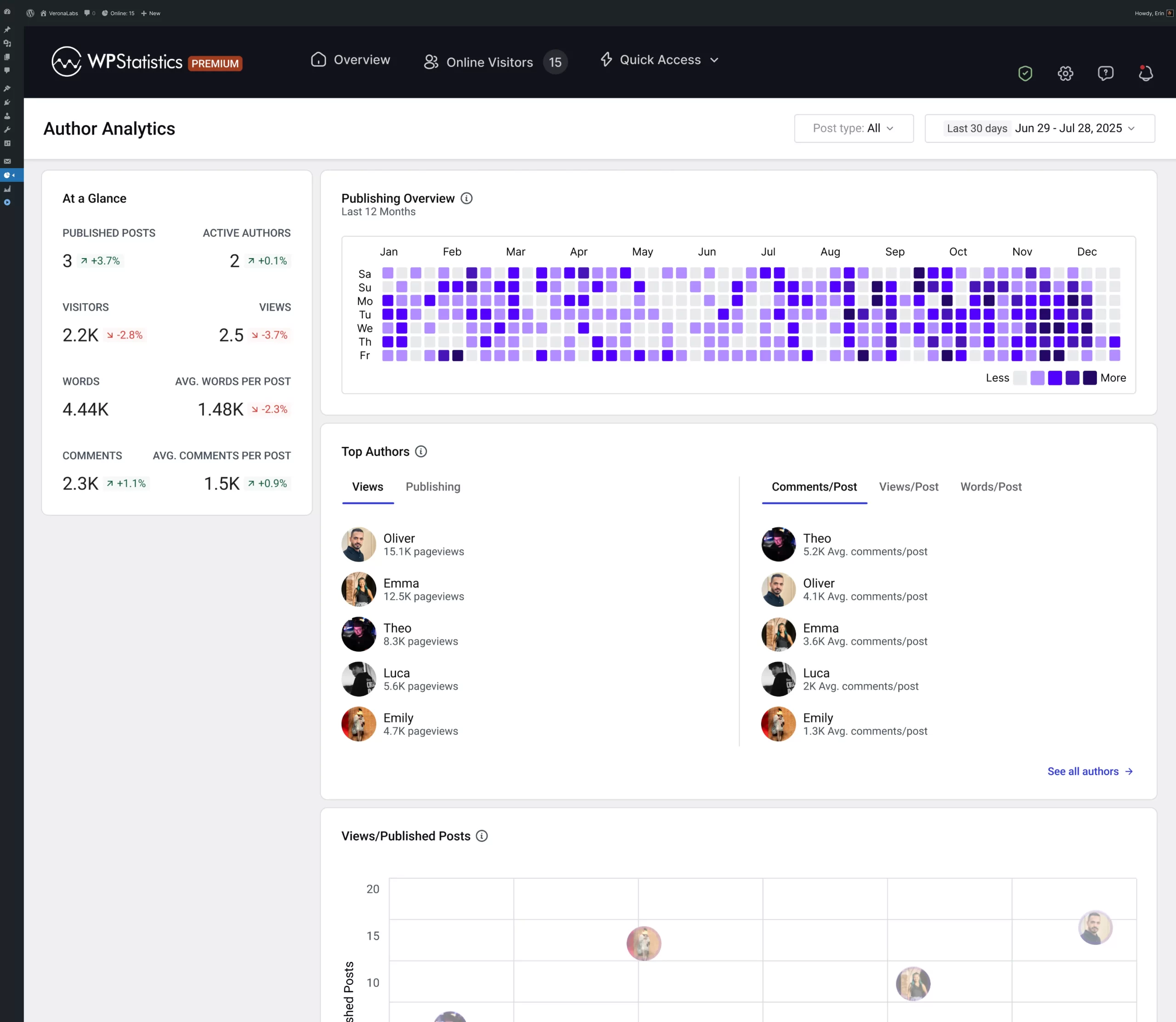Open the Tools wrench sidebar icon
Image resolution: width=1176 pixels, height=1022 pixels.
[x=7, y=130]
